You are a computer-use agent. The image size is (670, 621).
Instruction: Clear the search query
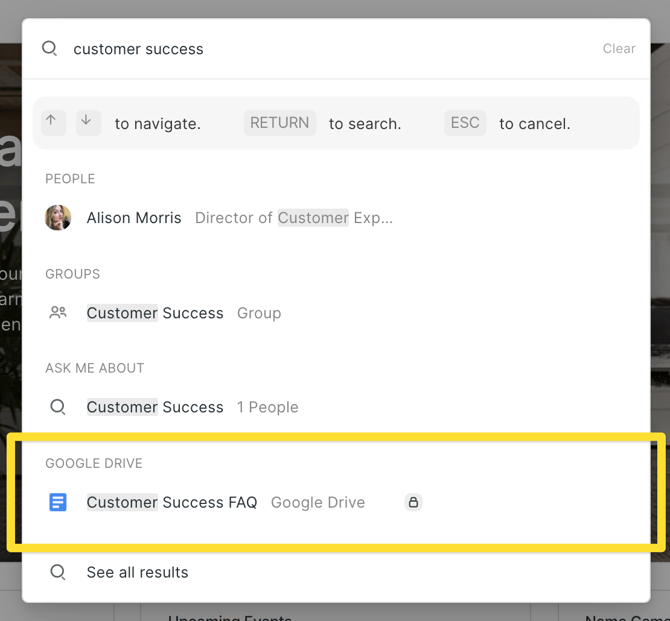[618, 48]
